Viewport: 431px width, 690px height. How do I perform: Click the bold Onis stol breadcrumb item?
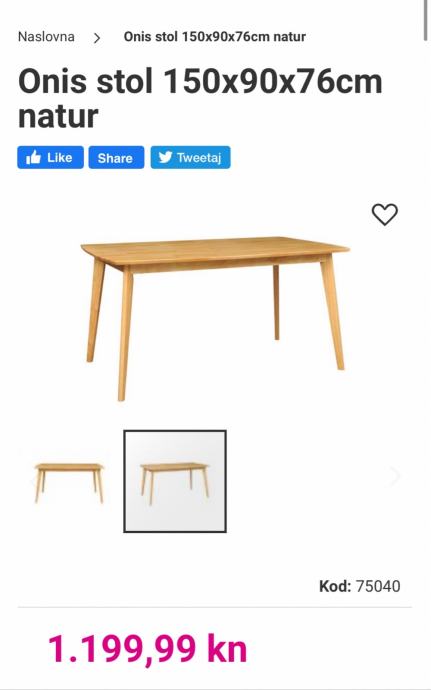pyautogui.click(x=215, y=37)
